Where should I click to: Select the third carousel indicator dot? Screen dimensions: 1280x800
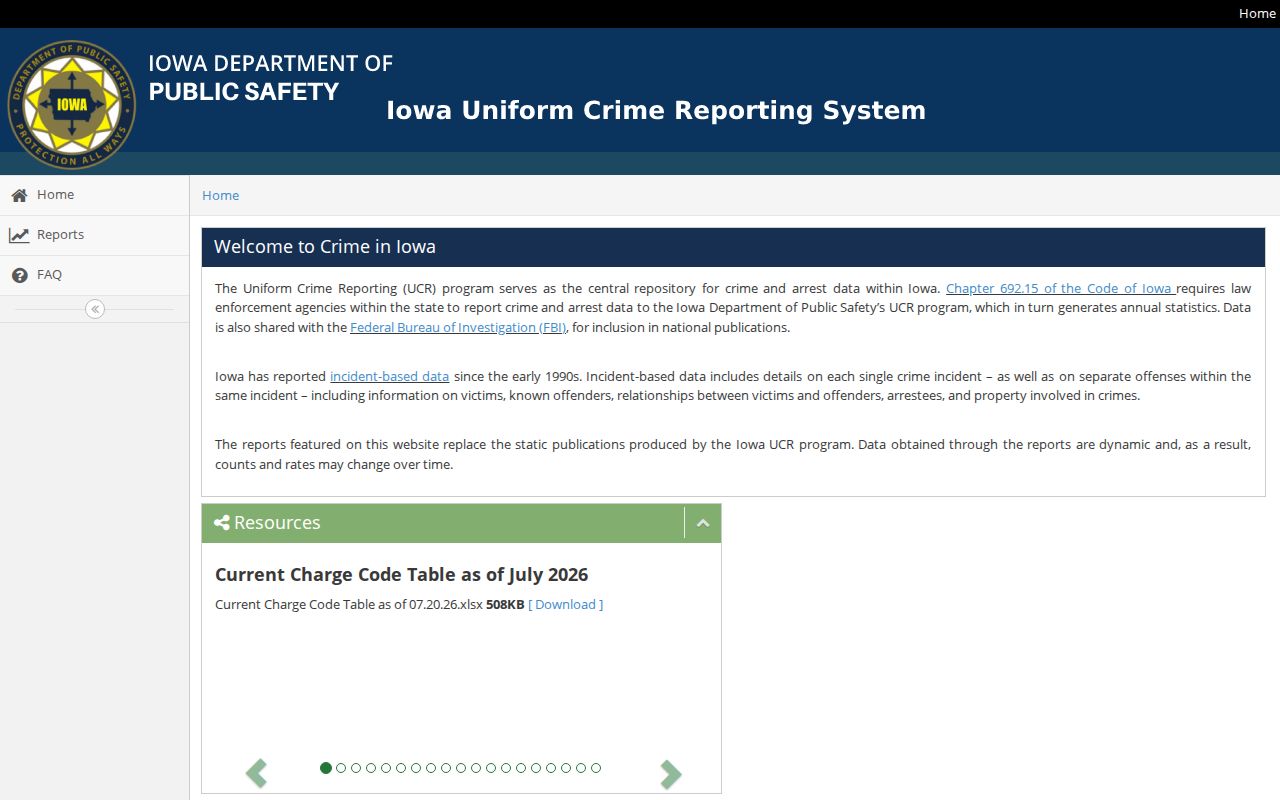(356, 768)
